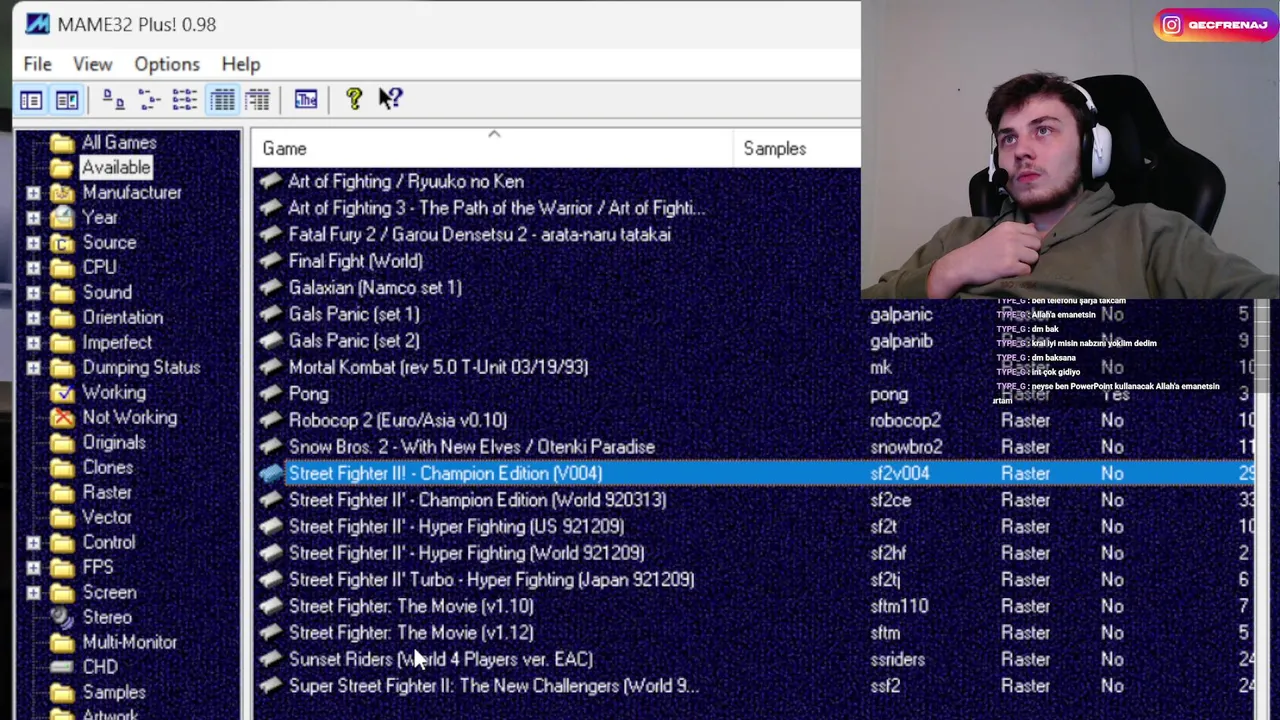The image size is (1280, 720).
Task: Click the Originals folder icon
Action: [x=62, y=443]
